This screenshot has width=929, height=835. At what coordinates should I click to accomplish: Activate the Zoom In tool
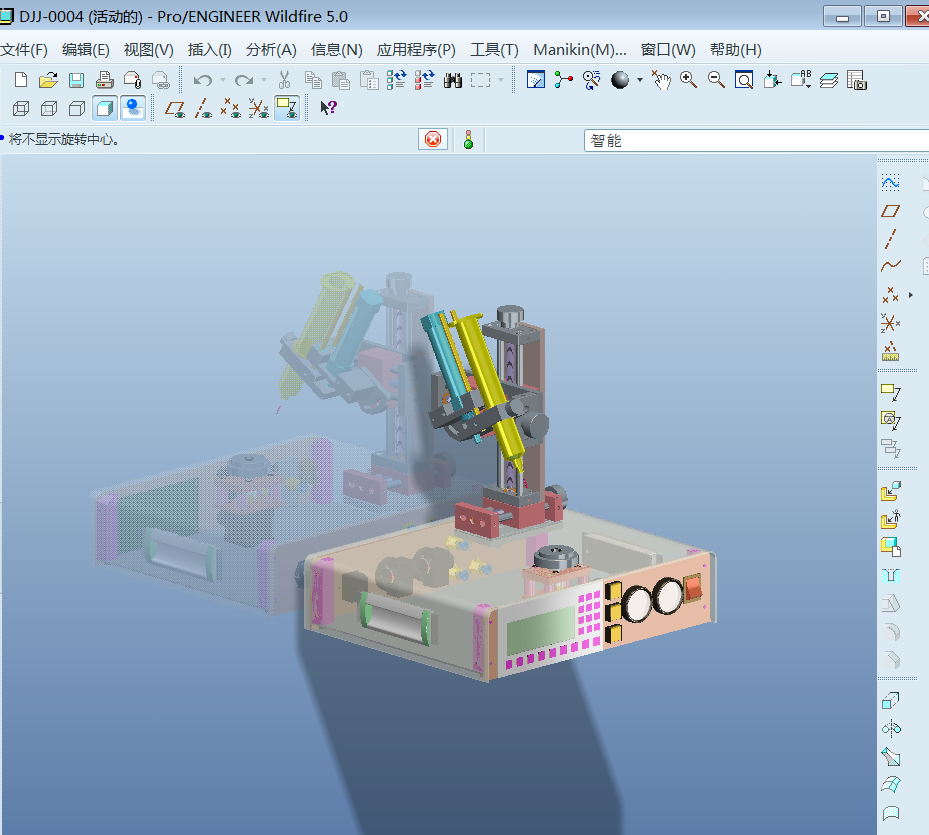pyautogui.click(x=688, y=79)
